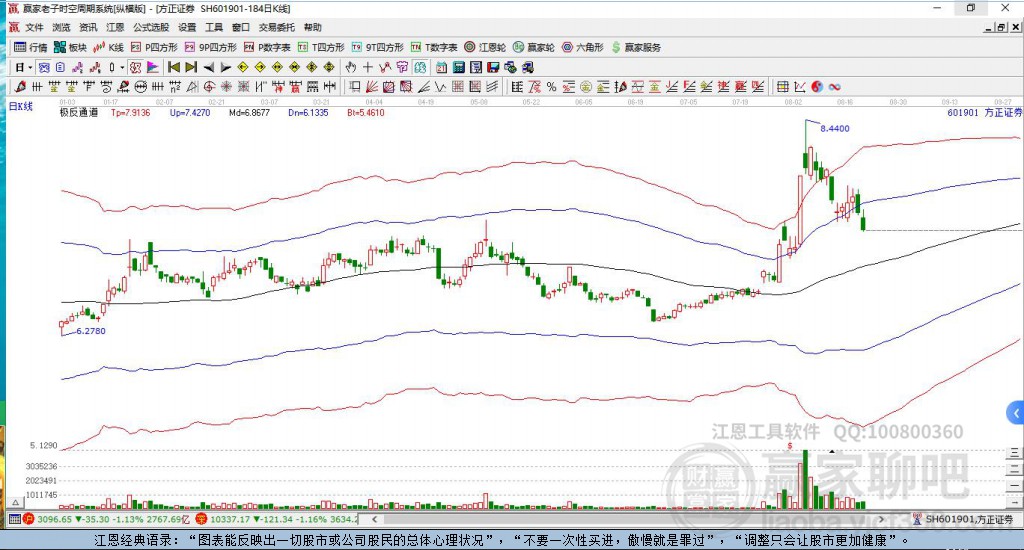Click the black left arrow icon

pos(208,67)
